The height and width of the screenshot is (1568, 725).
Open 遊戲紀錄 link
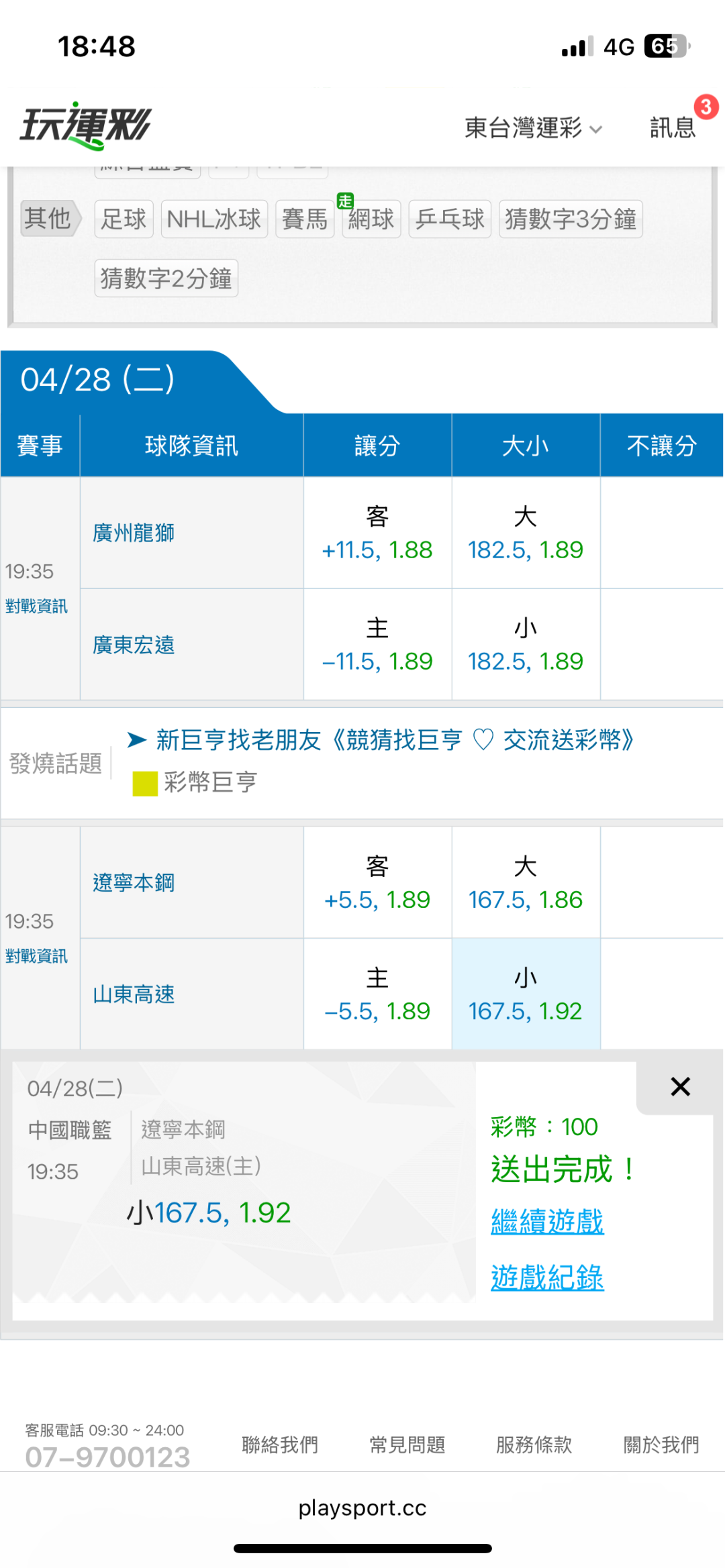547,1277
